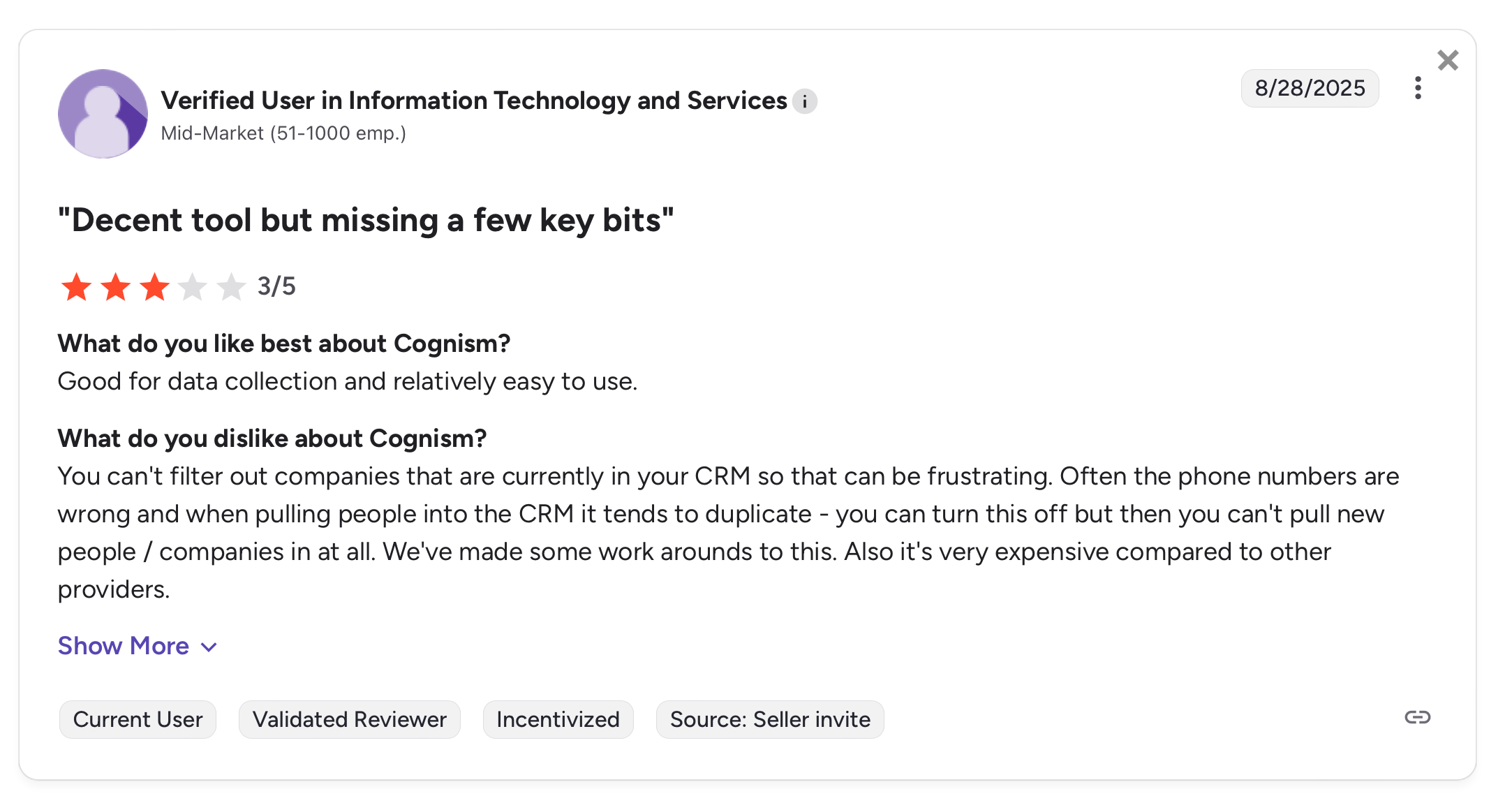Viewport: 1512px width, 810px height.
Task: Close the review card with the X
Action: tap(1448, 61)
